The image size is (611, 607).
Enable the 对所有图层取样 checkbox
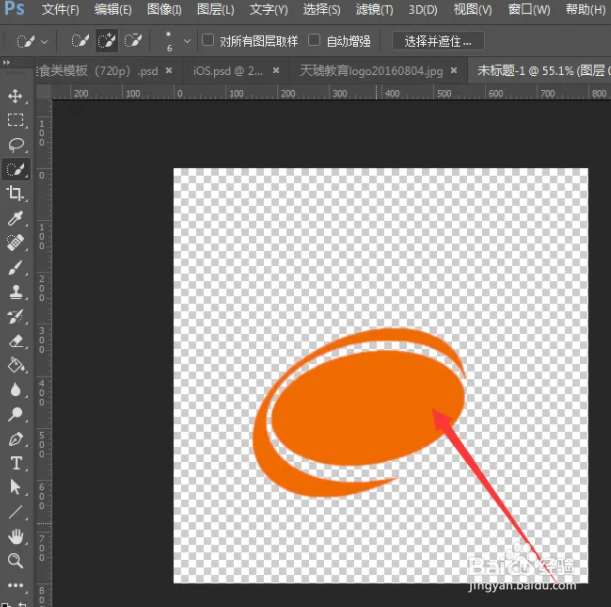[x=208, y=40]
